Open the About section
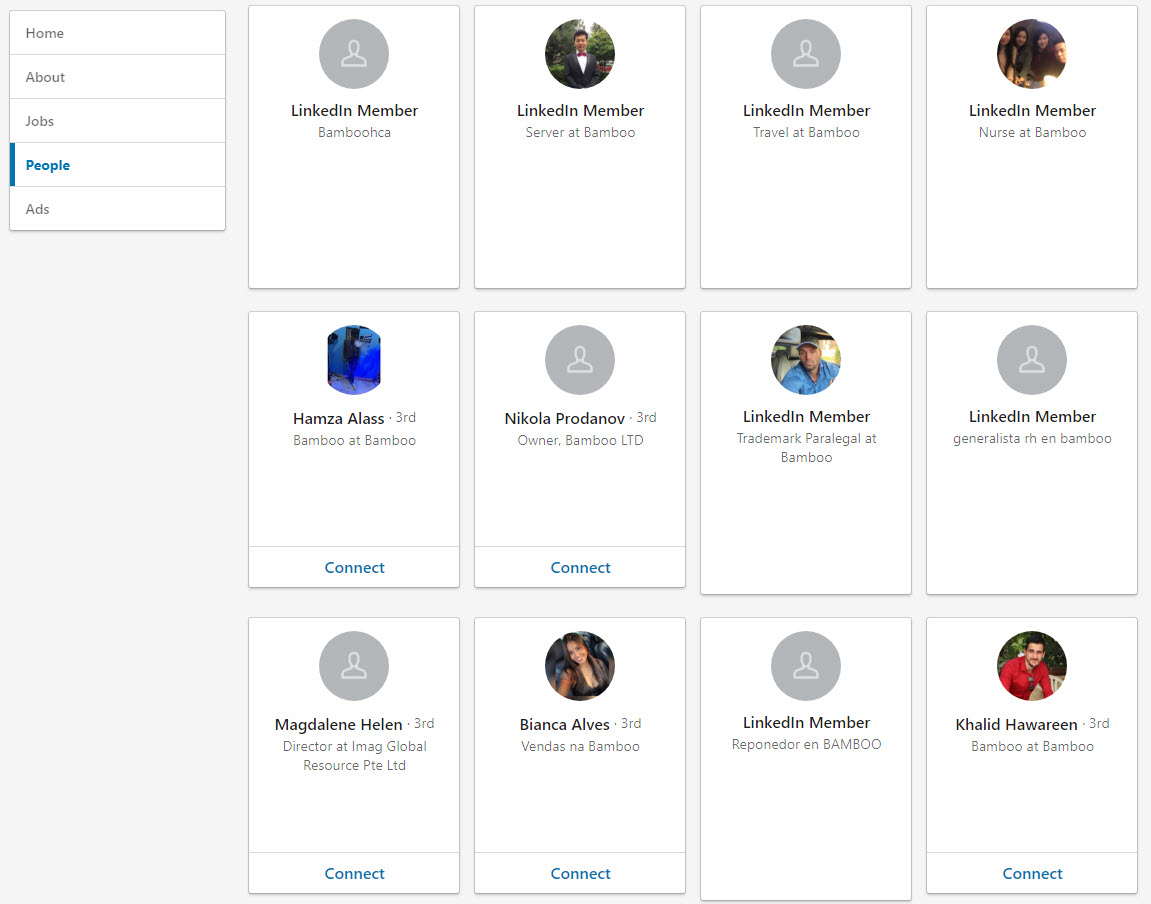This screenshot has width=1151, height=904. pos(117,77)
